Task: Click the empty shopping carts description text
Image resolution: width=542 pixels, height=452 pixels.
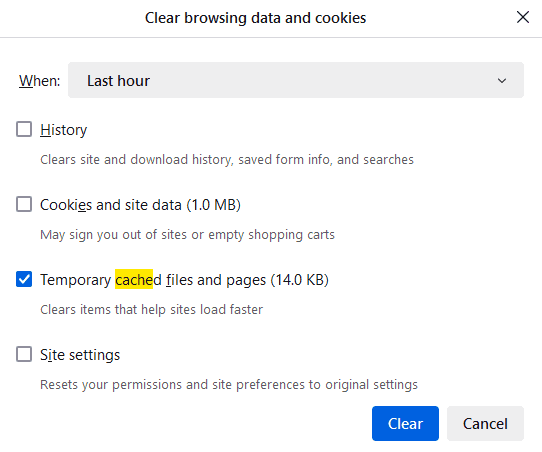Action: point(187,235)
